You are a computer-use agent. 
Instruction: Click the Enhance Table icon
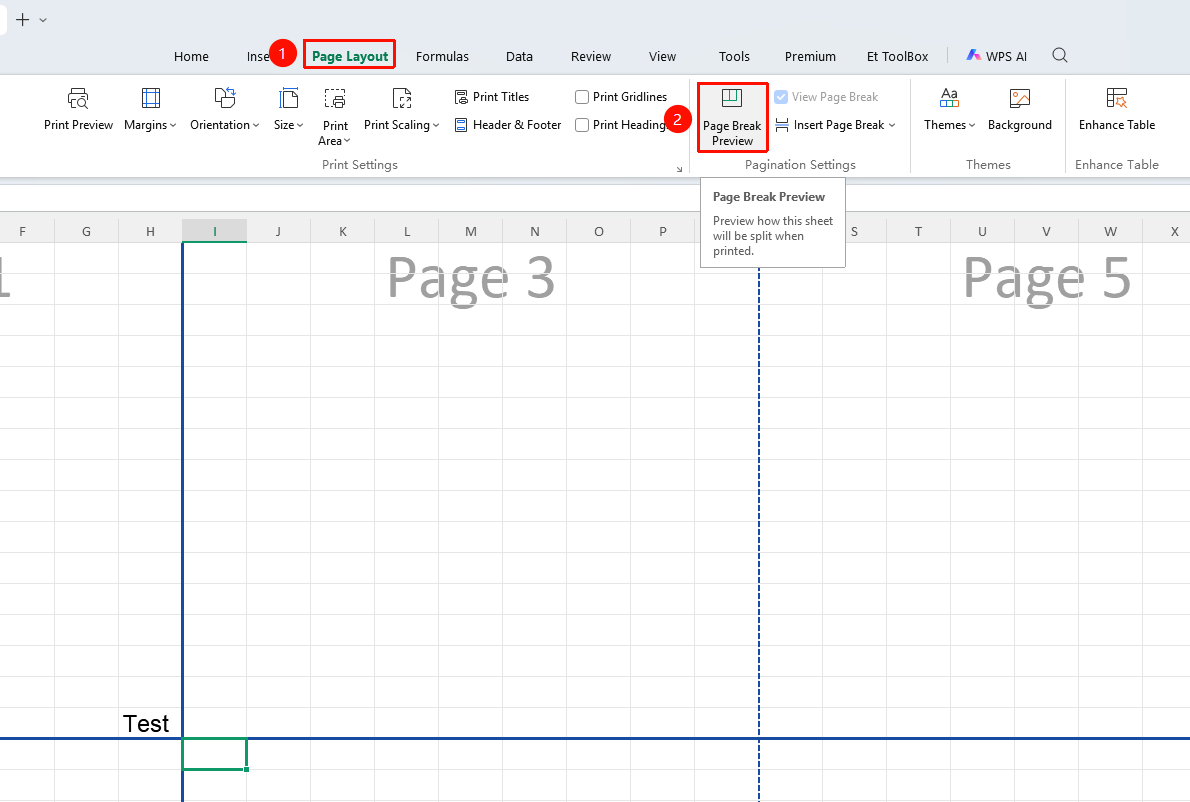(x=1117, y=99)
